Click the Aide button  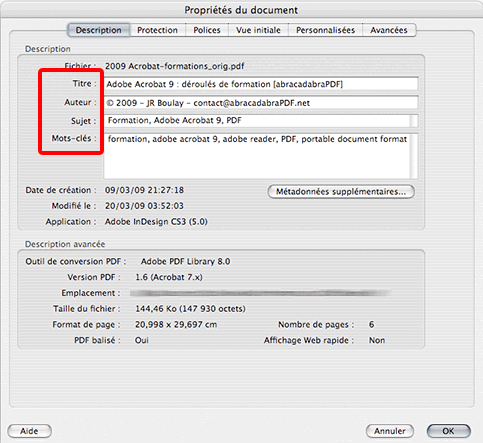(x=29, y=431)
